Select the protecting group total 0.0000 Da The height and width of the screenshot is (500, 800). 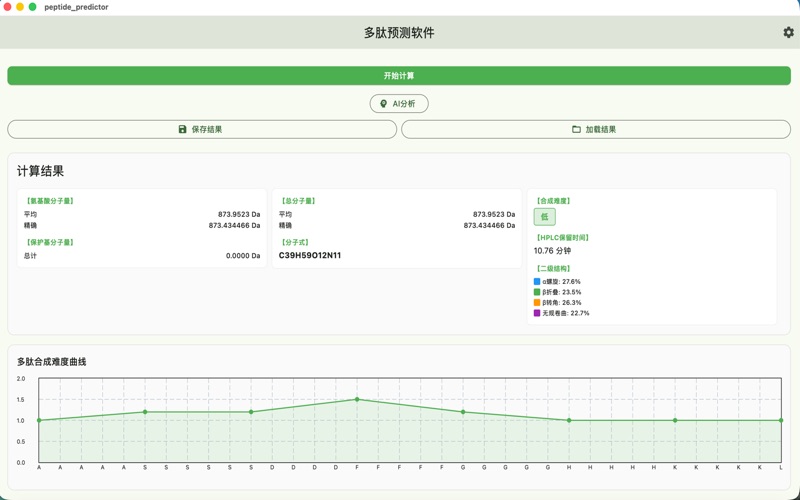[x=243, y=256]
